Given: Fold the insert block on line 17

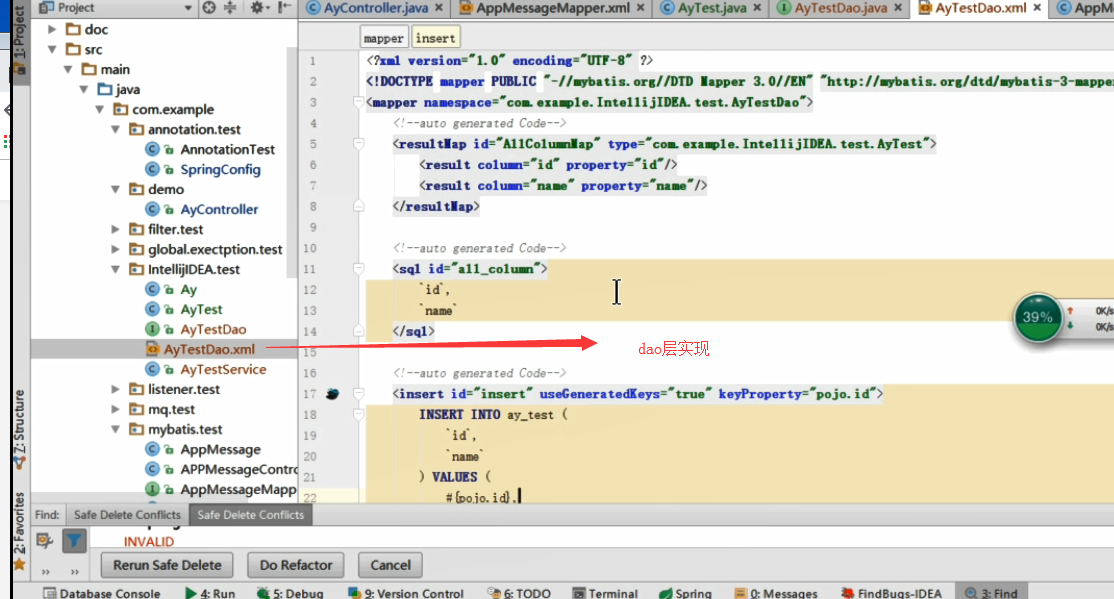Looking at the screenshot, I should pyautogui.click(x=359, y=394).
